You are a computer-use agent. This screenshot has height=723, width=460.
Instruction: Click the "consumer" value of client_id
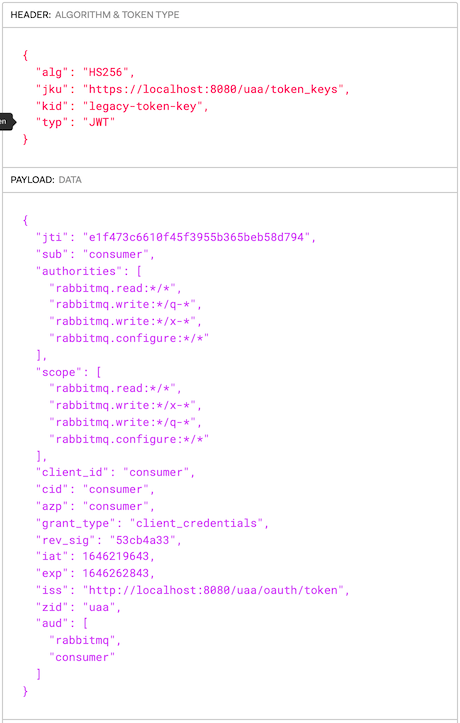pyautogui.click(x=156, y=472)
